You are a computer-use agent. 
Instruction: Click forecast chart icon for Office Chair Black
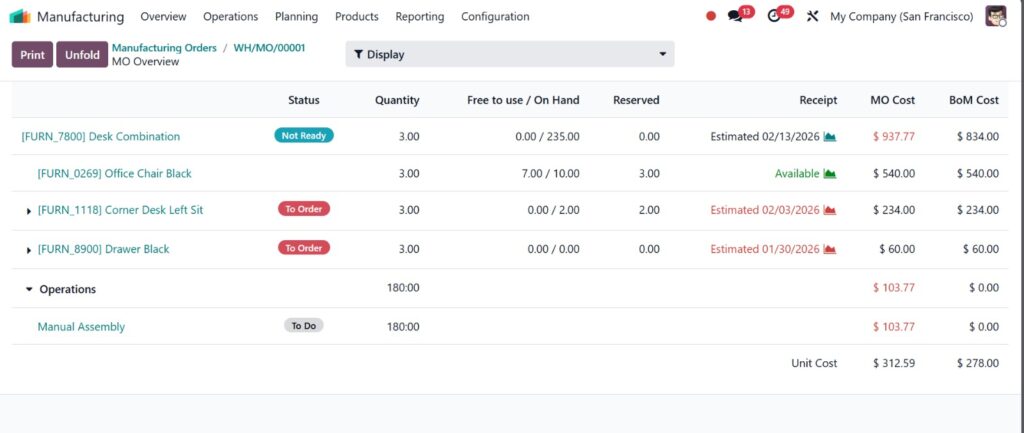click(830, 173)
